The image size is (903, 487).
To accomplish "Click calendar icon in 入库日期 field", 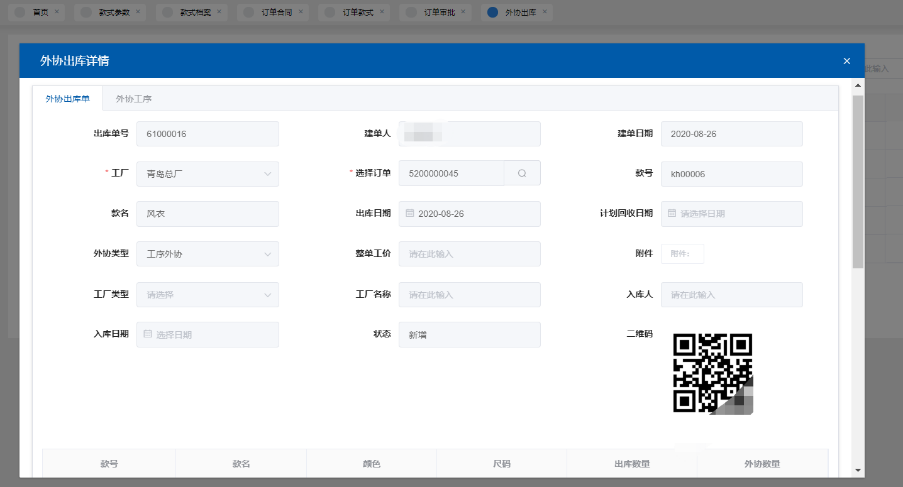I will (x=148, y=335).
